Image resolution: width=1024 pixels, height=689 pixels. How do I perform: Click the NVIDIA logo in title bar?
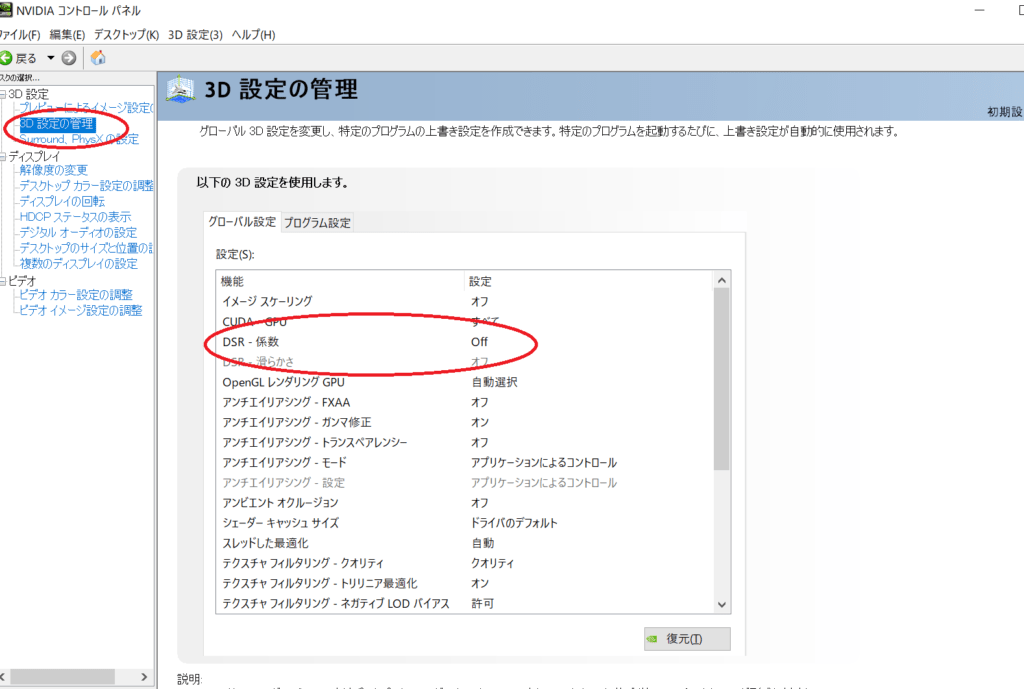6,10
